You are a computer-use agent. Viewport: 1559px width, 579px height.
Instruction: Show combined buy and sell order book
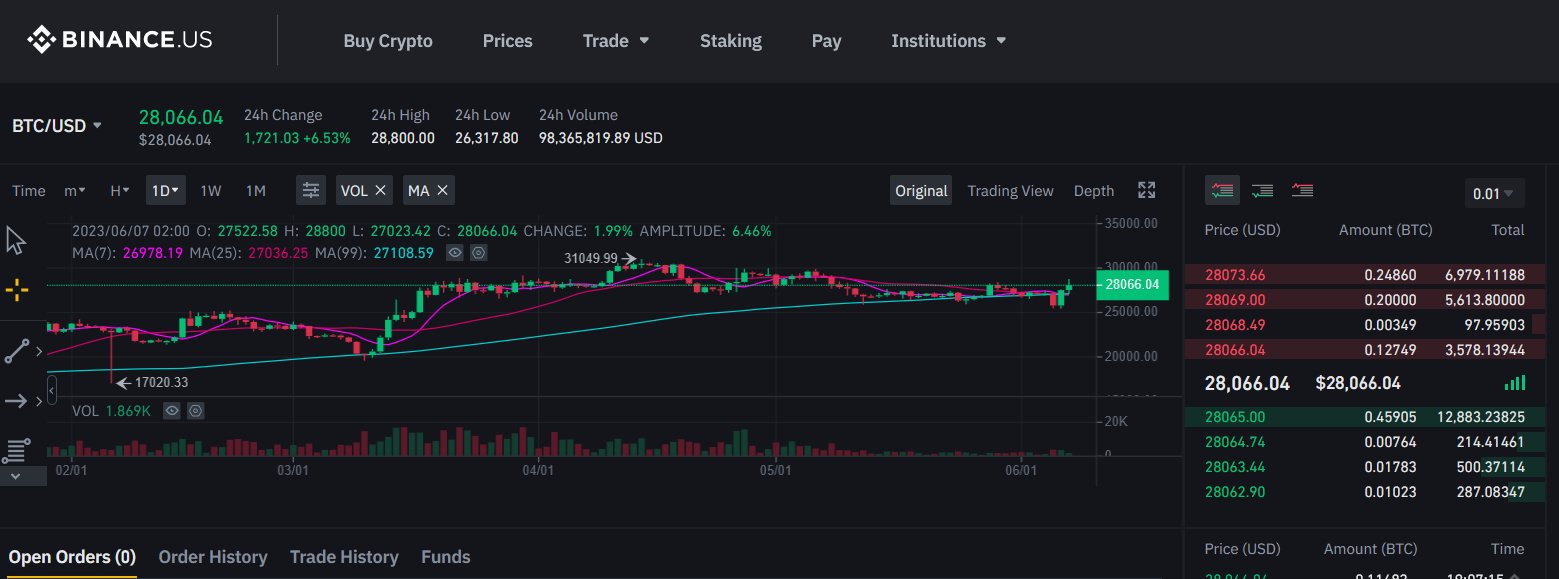coord(1222,190)
